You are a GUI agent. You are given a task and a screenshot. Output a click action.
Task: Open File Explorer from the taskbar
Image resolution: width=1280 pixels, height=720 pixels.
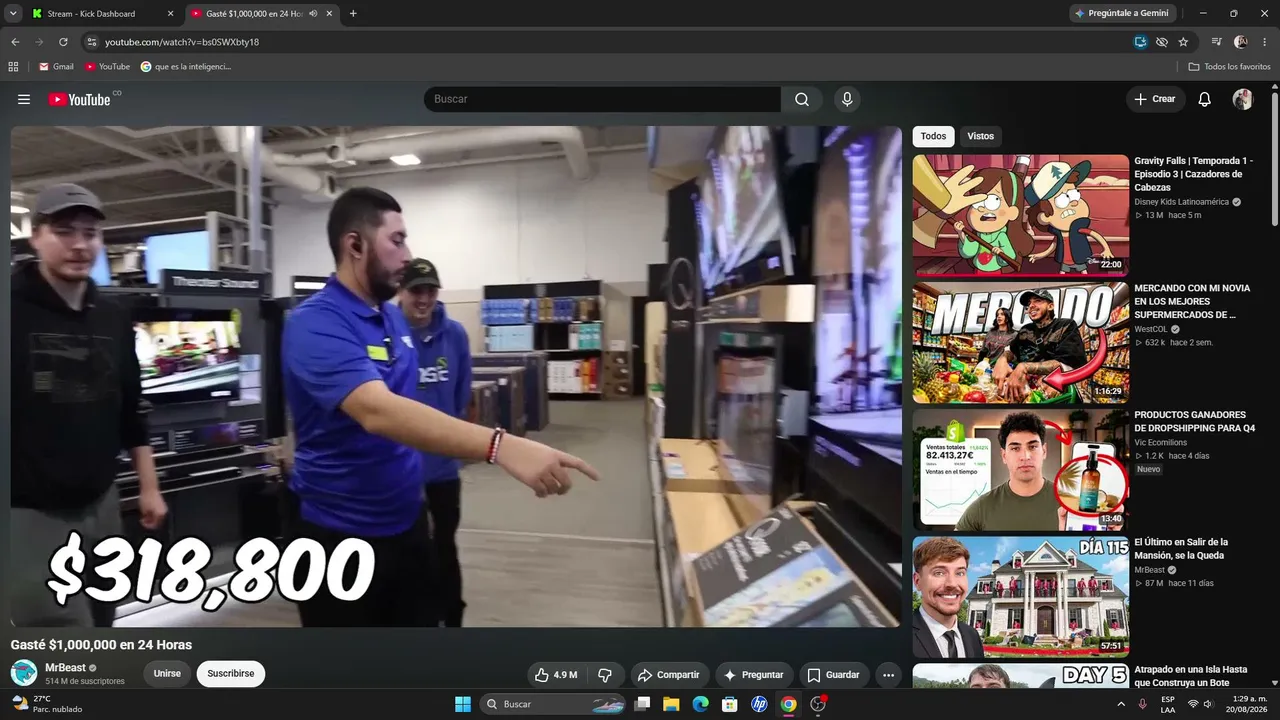pos(671,704)
